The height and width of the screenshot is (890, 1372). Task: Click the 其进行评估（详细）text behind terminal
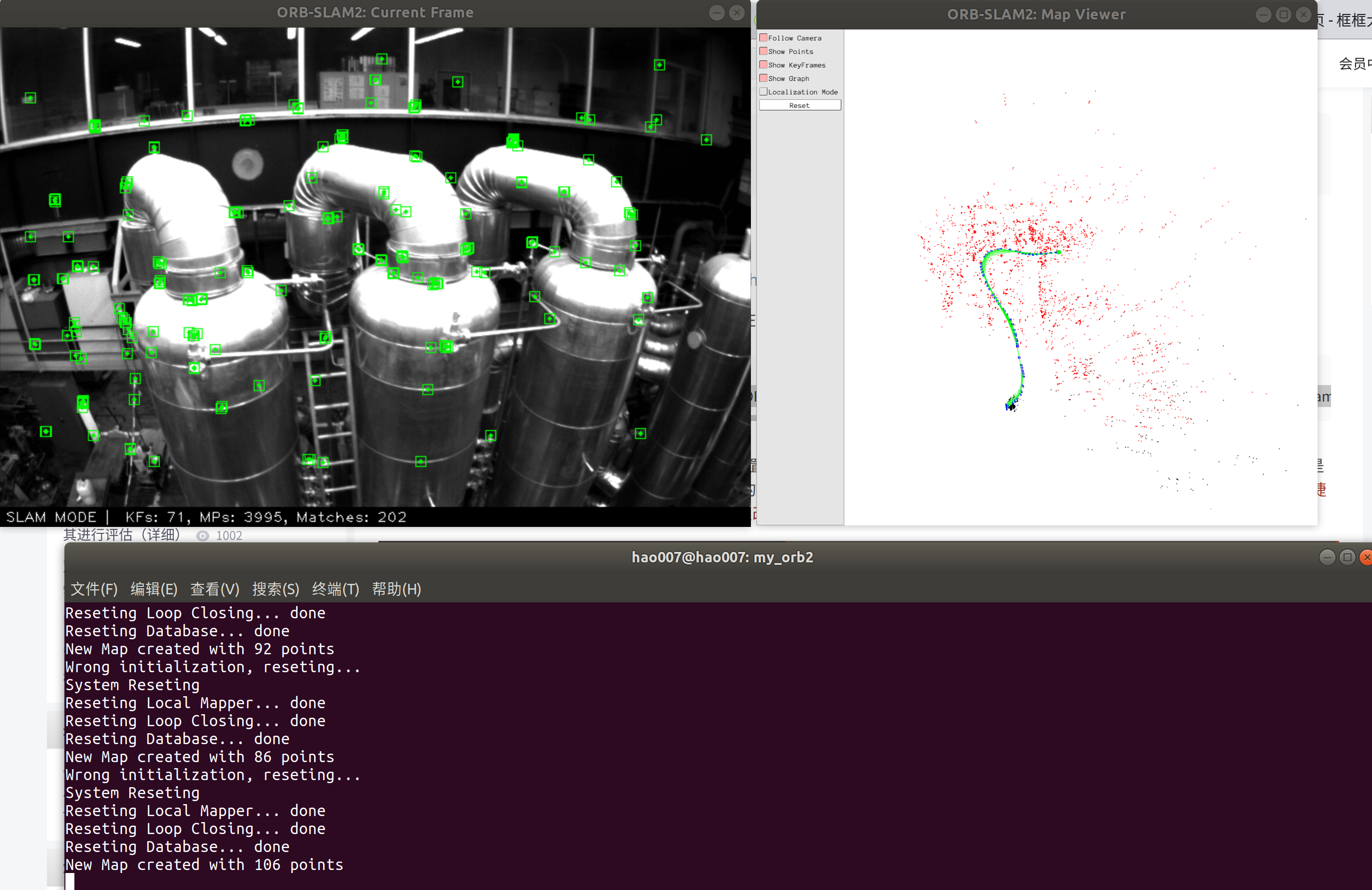pyautogui.click(x=122, y=535)
